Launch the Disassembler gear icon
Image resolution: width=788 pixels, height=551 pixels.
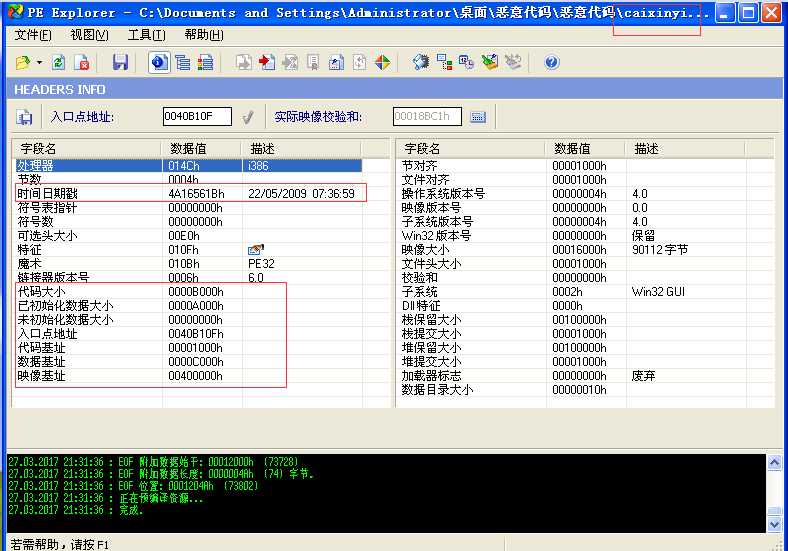tap(421, 62)
